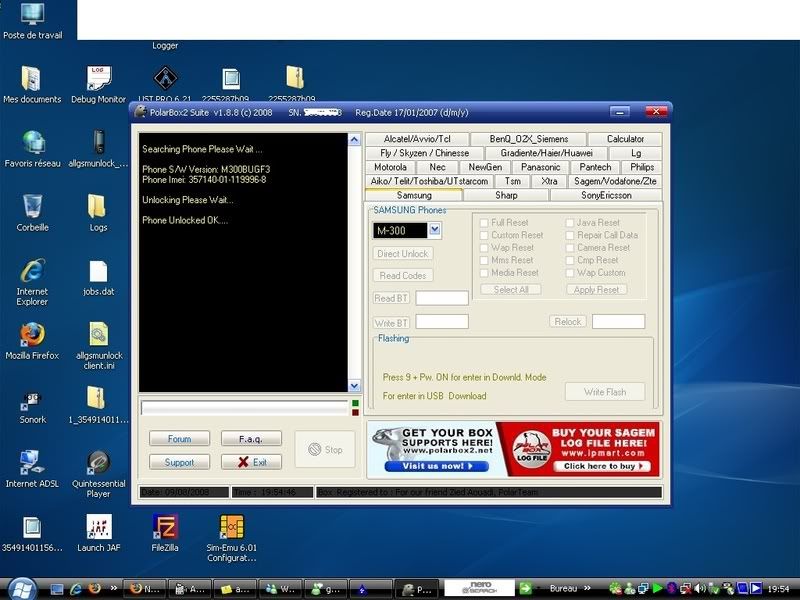Viewport: 800px width, 600px height.
Task: Click the Apply Reset button
Action: [596, 290]
